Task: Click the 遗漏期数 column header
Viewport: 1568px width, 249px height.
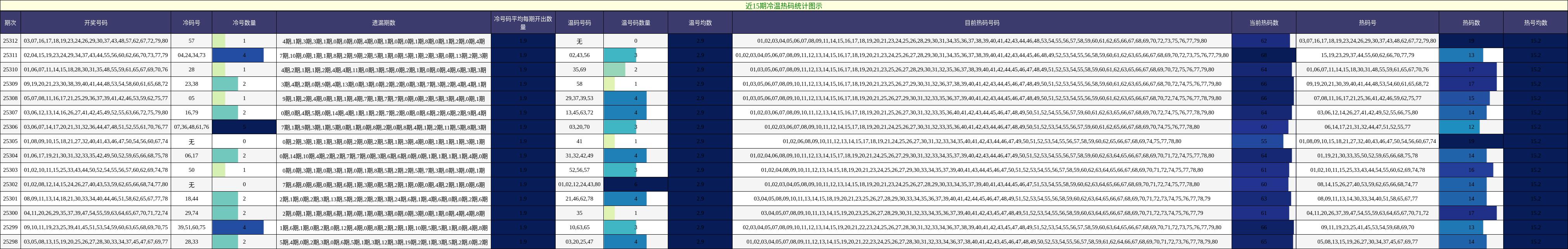Action: [383, 22]
